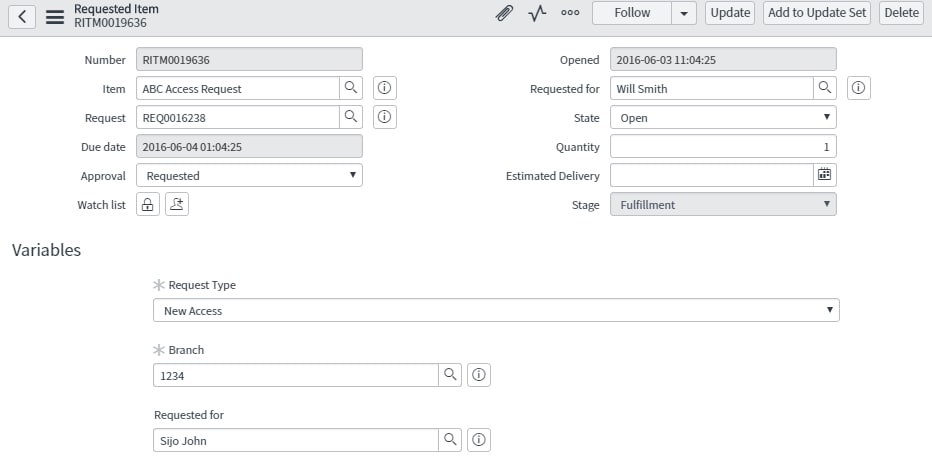Click Add to Update Set button

[x=817, y=13]
